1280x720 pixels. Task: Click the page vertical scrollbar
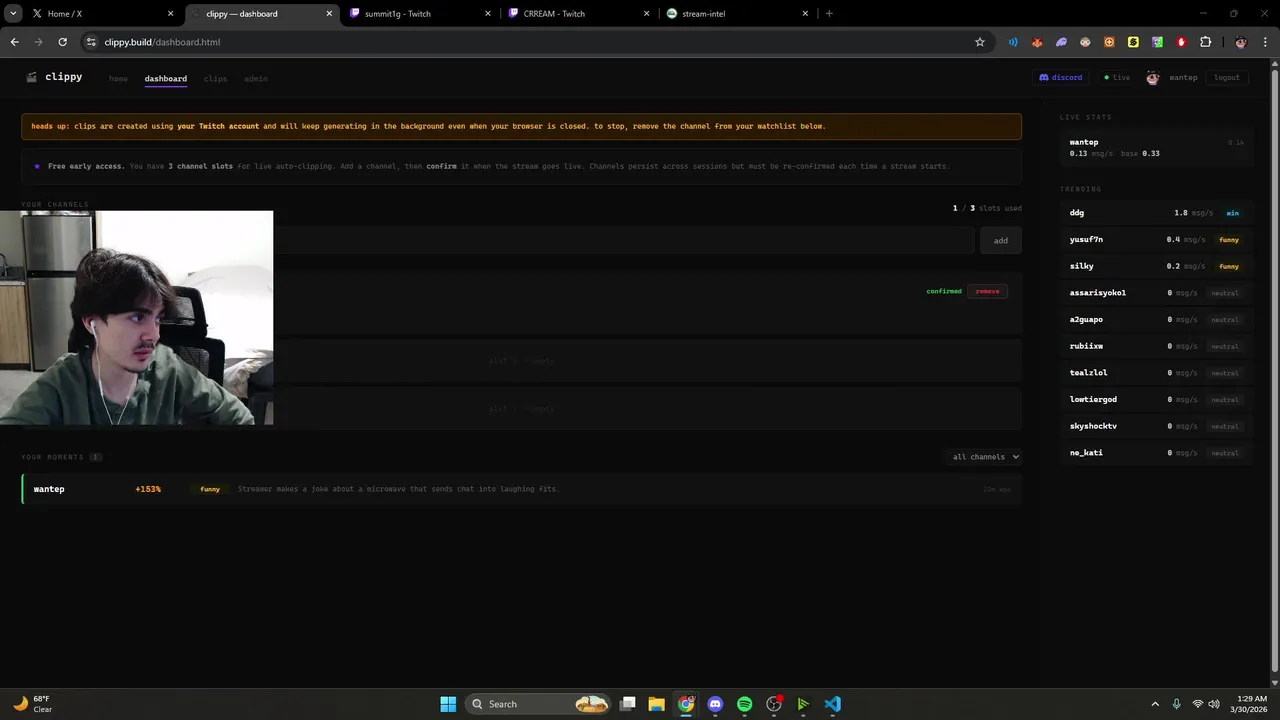click(1274, 370)
